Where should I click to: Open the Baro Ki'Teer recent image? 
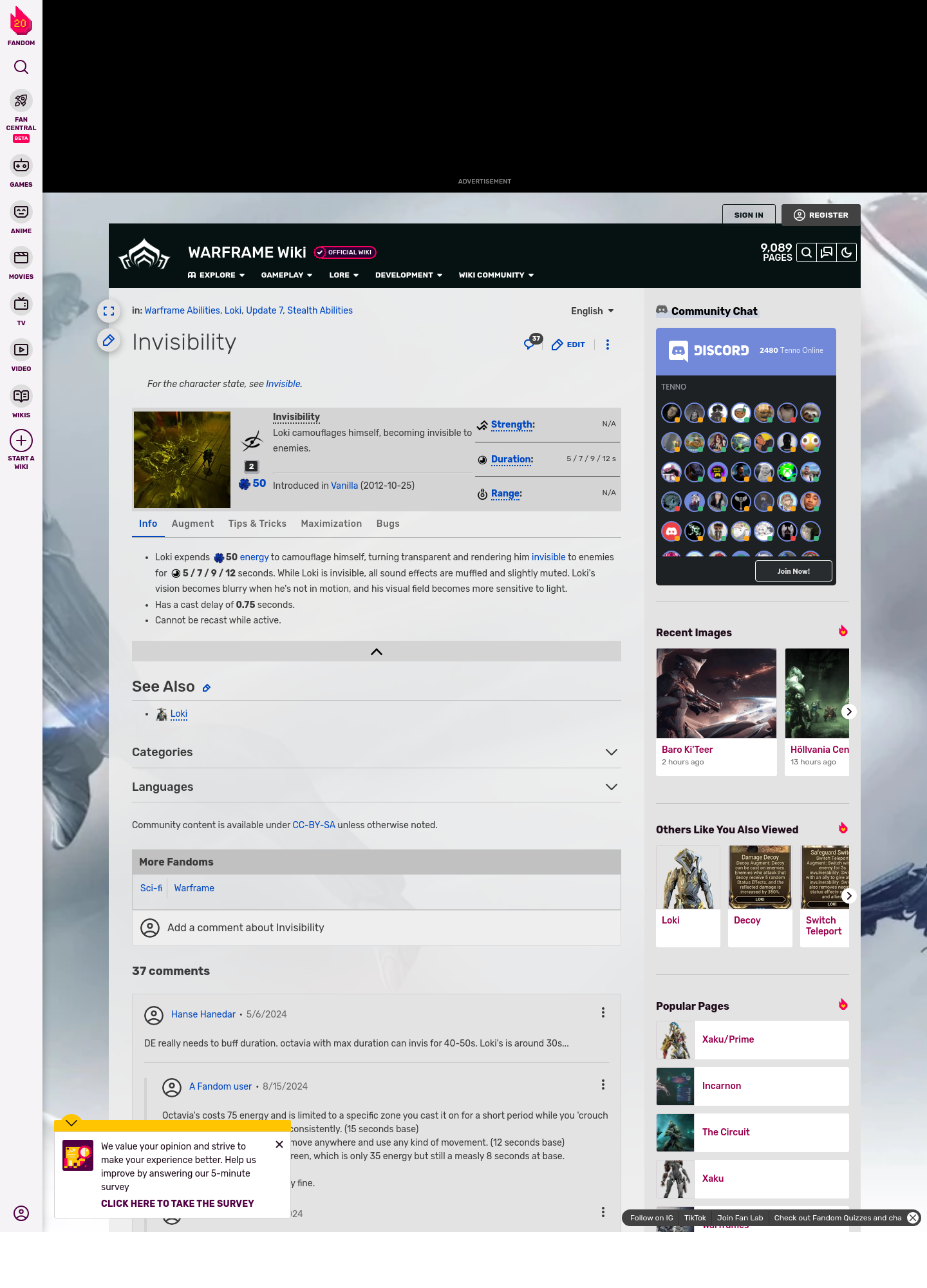[x=716, y=693]
